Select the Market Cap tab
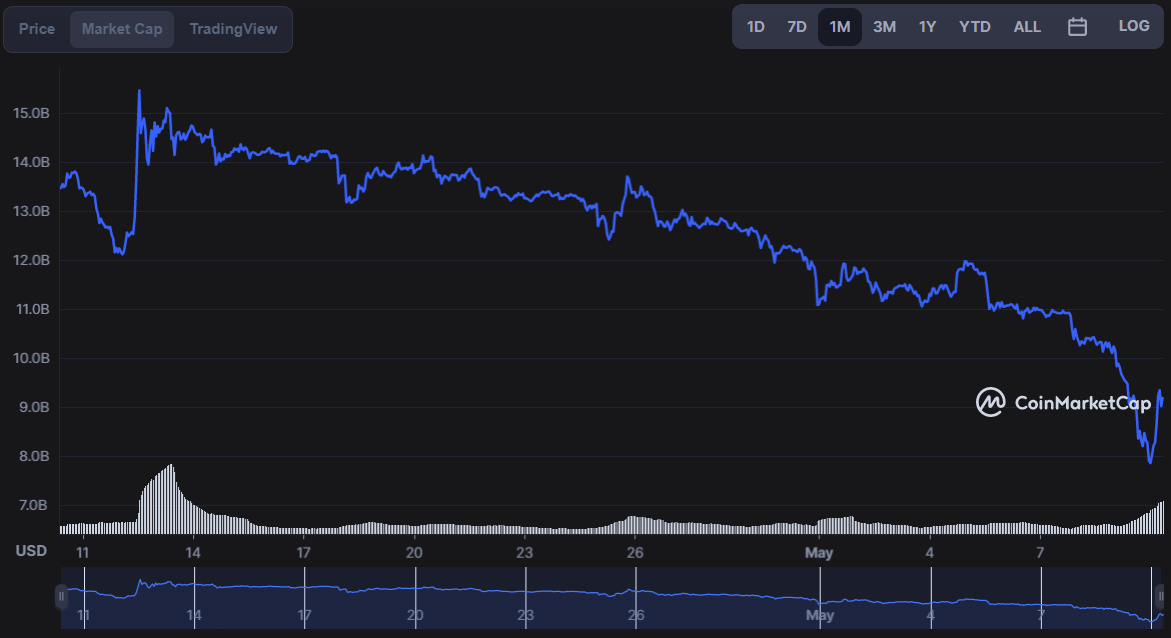The image size is (1171, 638). click(x=122, y=29)
